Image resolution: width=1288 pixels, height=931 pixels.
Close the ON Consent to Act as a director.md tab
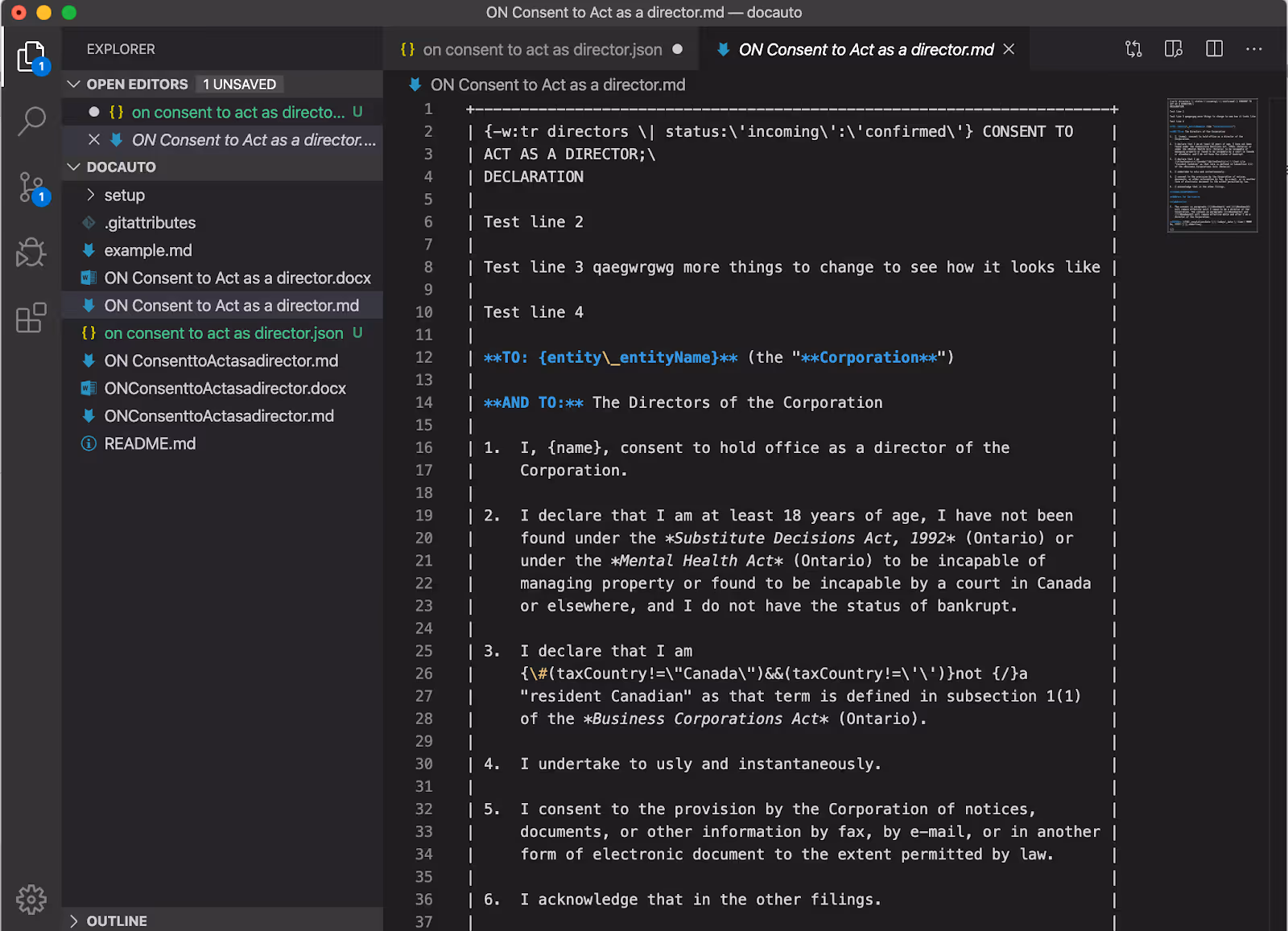(1009, 49)
